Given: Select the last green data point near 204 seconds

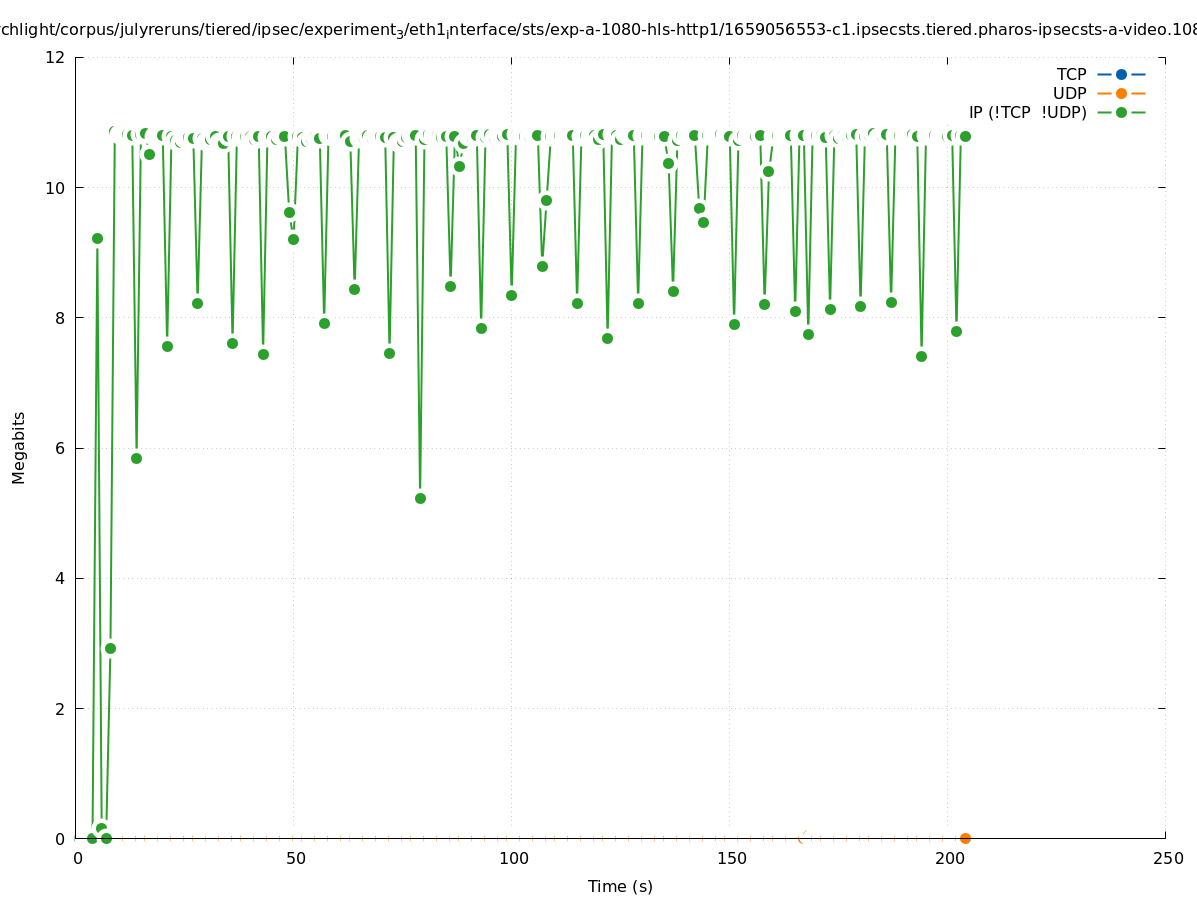Looking at the screenshot, I should pos(965,136).
